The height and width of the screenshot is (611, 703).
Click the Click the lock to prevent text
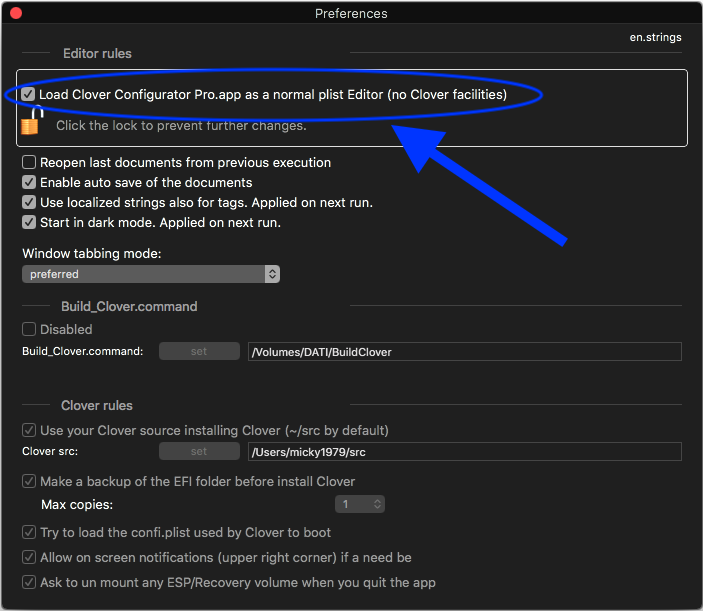pos(181,126)
